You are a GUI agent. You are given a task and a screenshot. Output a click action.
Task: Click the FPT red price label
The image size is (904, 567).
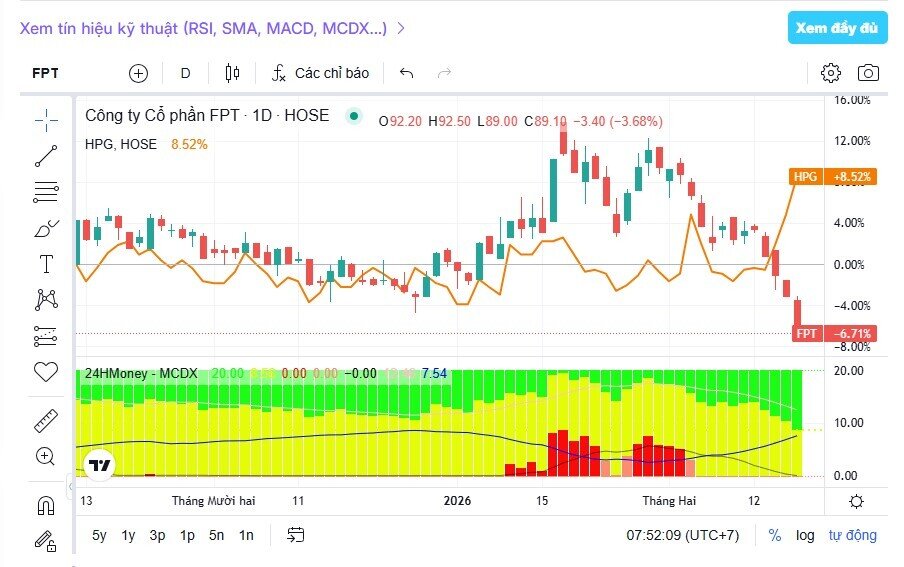(x=834, y=333)
